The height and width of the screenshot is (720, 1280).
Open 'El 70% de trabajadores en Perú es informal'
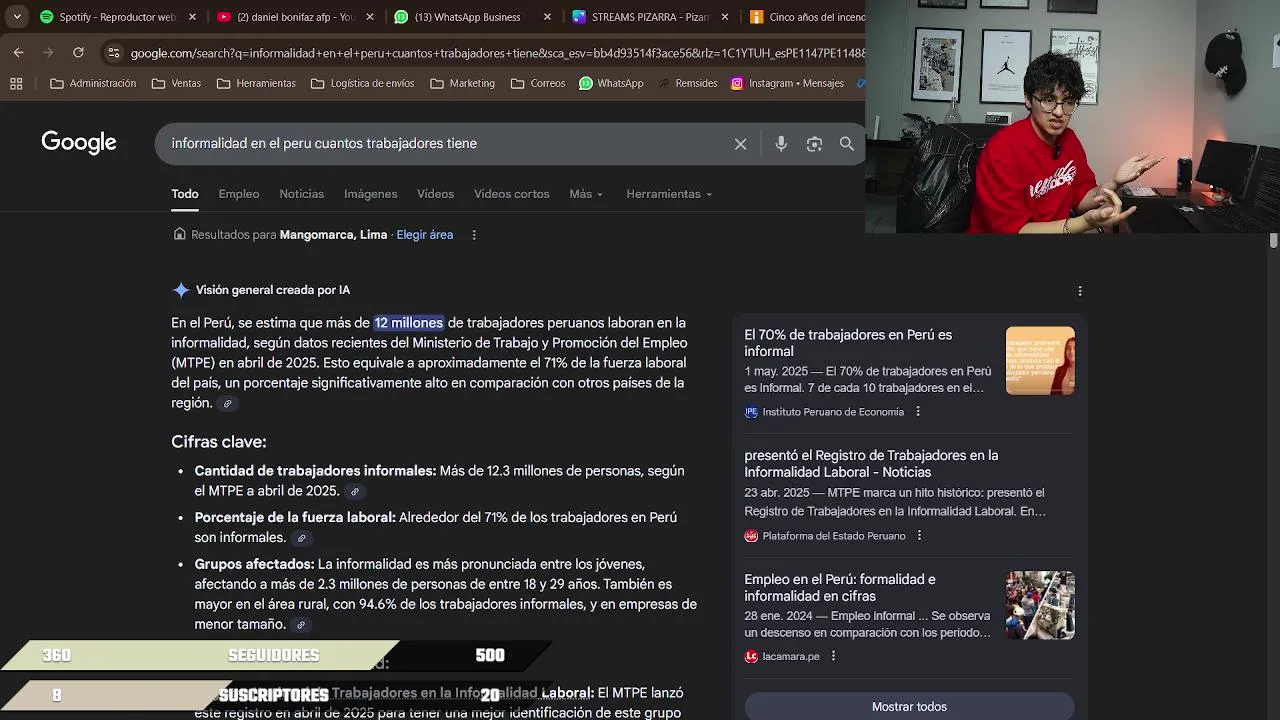[x=848, y=343]
